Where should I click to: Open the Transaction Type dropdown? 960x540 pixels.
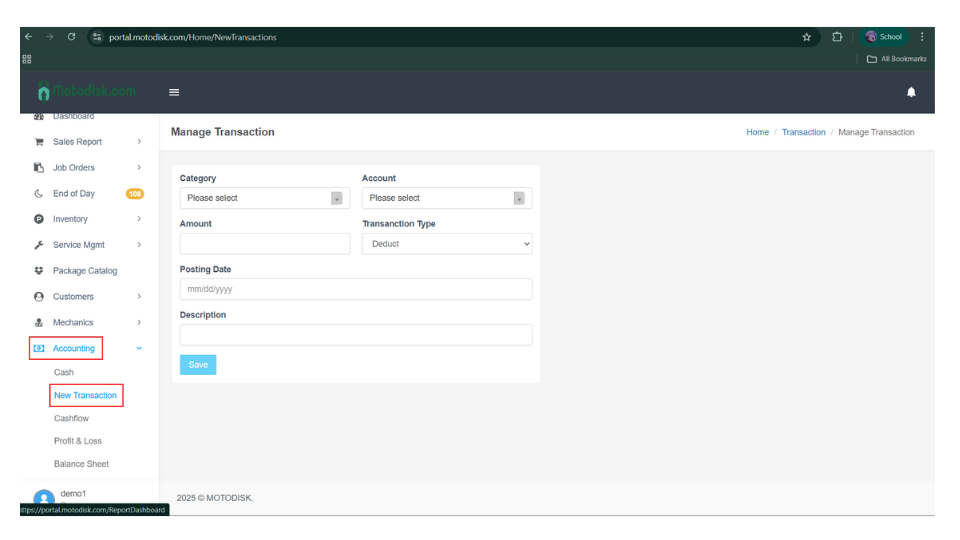tap(446, 244)
